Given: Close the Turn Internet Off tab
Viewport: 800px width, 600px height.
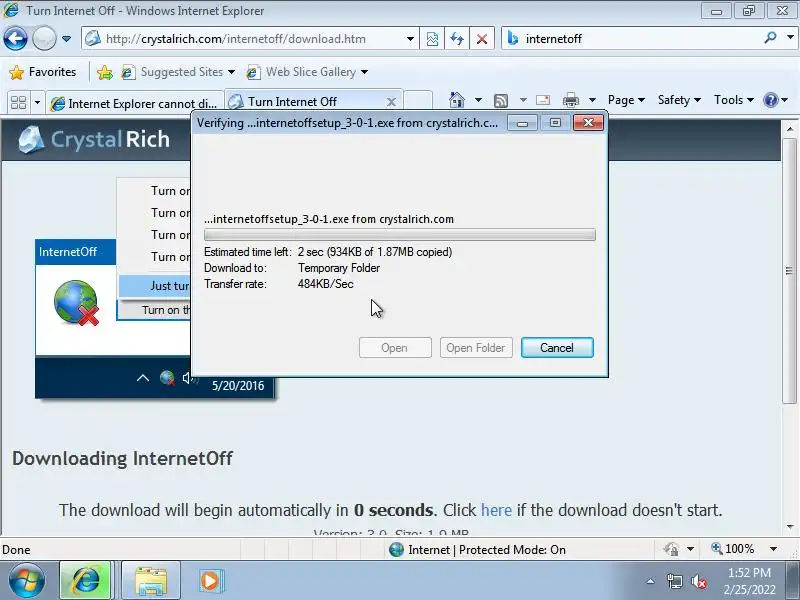Looking at the screenshot, I should 391,102.
